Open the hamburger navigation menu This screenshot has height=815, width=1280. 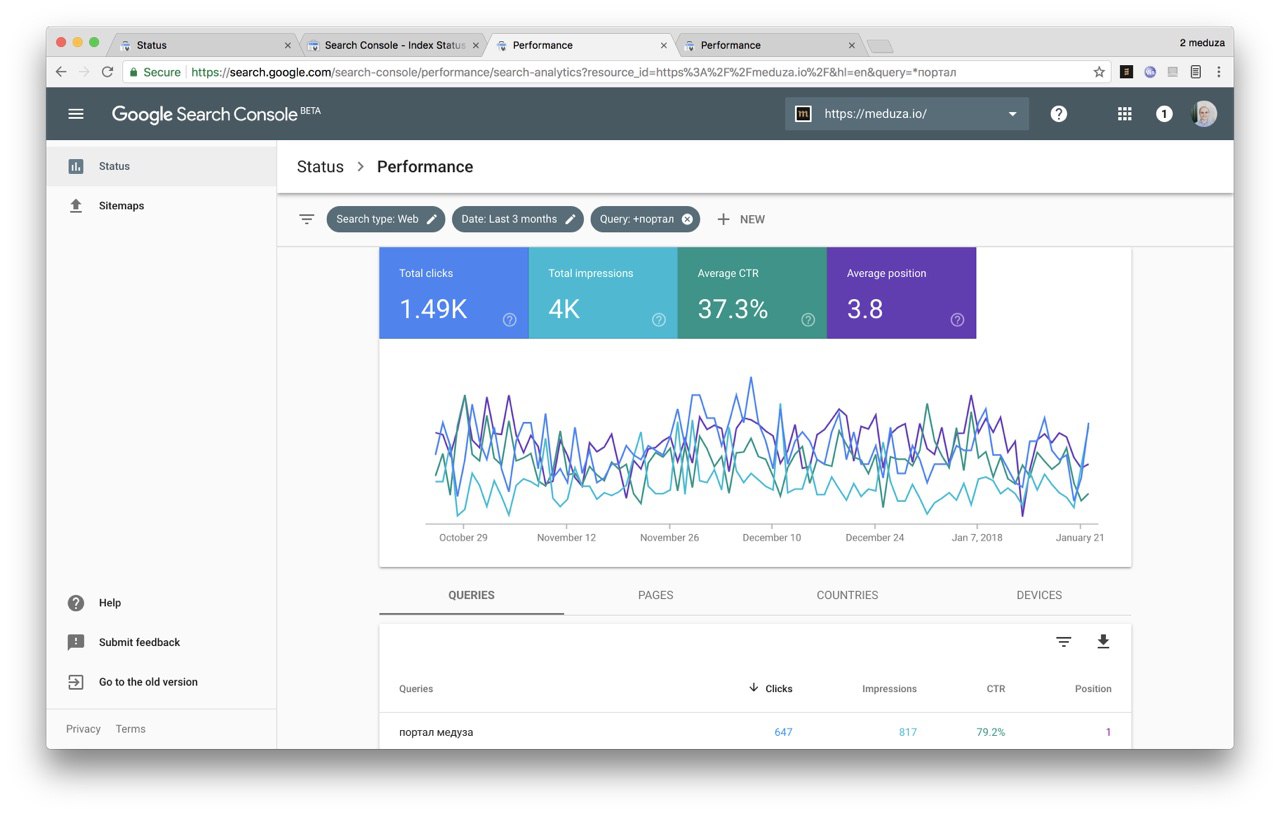pos(76,114)
